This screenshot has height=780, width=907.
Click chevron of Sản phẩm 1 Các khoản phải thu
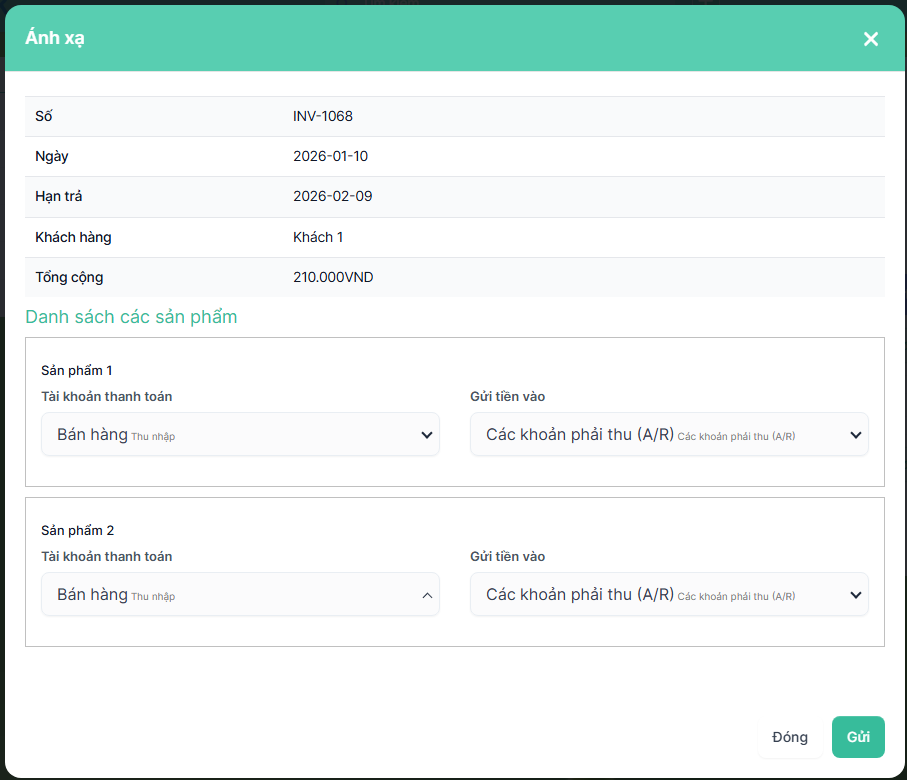tap(855, 435)
